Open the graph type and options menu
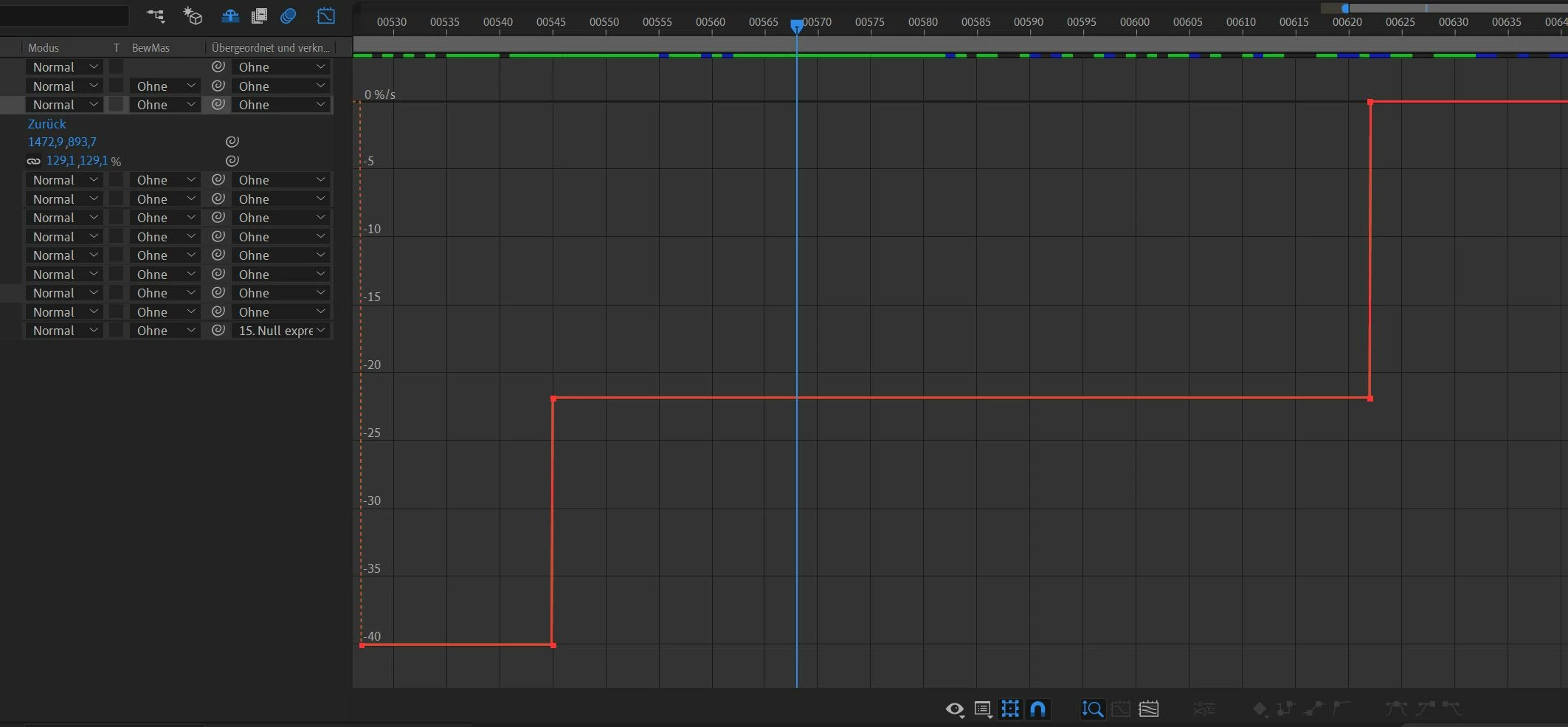 (x=983, y=709)
